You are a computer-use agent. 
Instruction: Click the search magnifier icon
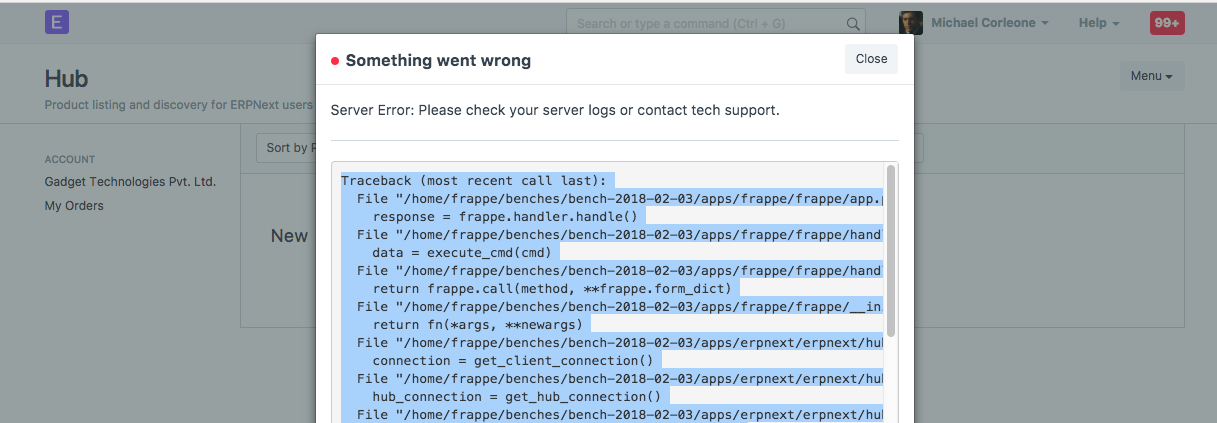click(x=853, y=23)
